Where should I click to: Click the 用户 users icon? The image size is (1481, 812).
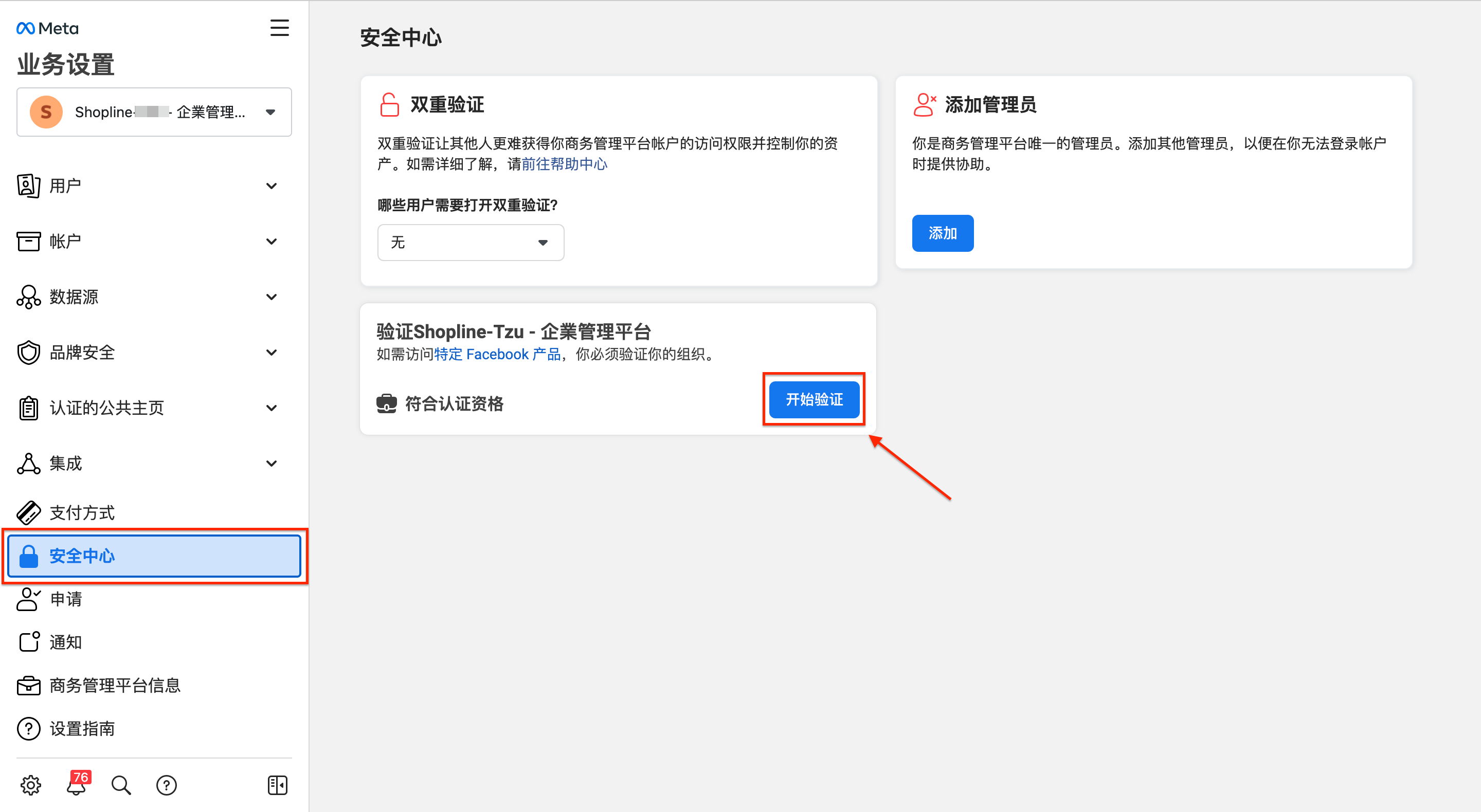[28, 186]
